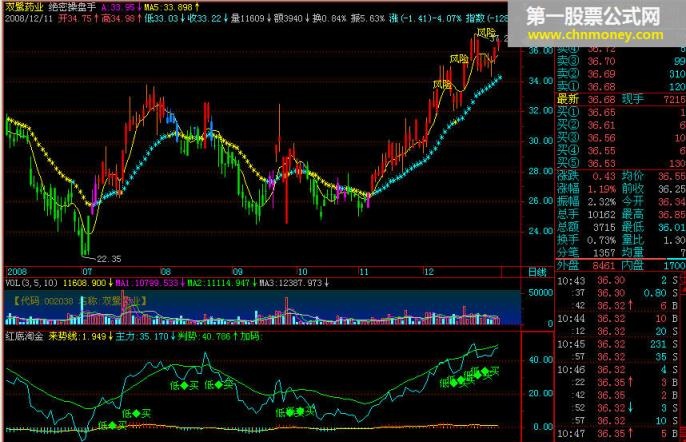
Task: Select the 10:45 tick row with volume 231
Action: tap(618, 344)
